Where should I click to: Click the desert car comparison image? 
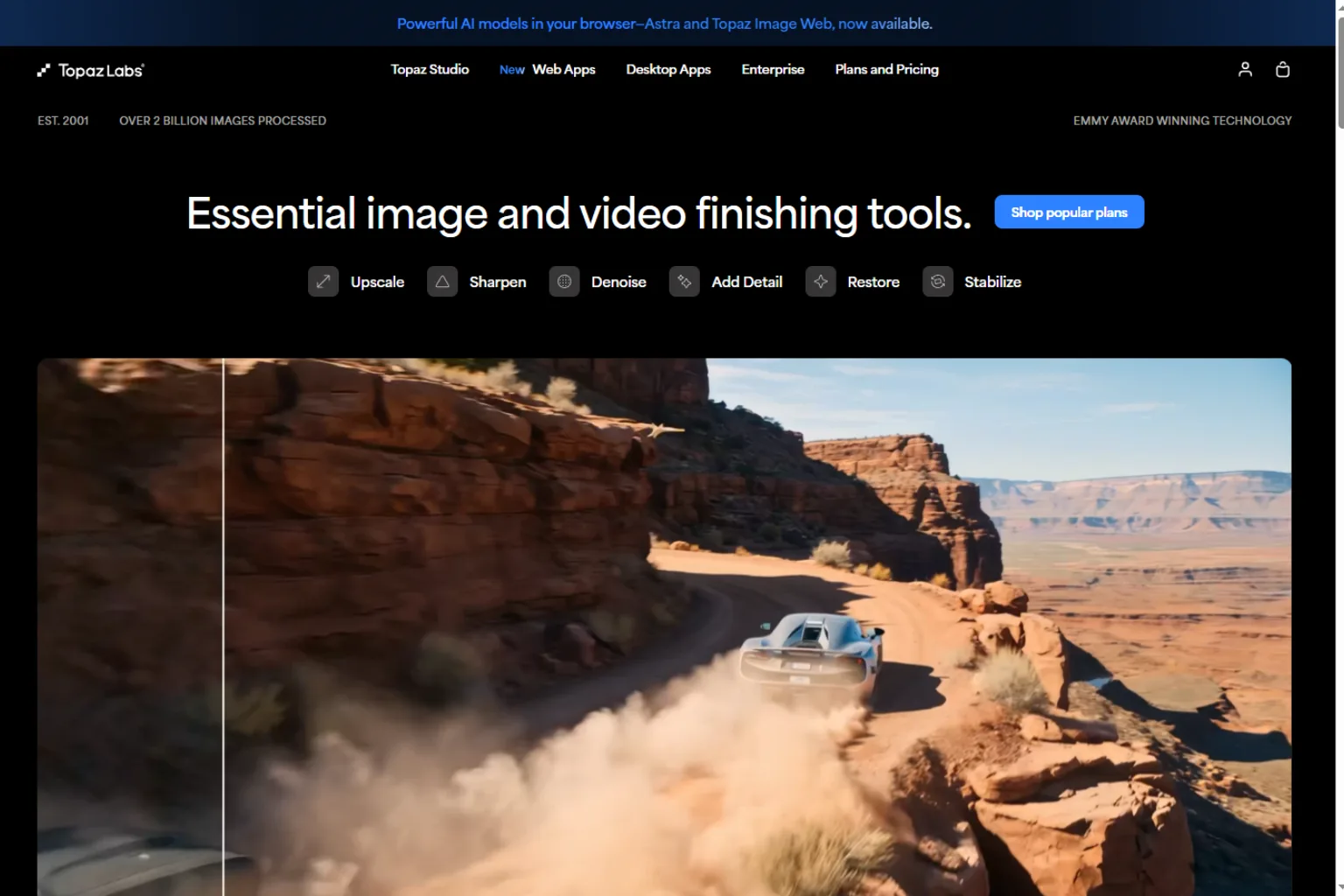(x=664, y=626)
